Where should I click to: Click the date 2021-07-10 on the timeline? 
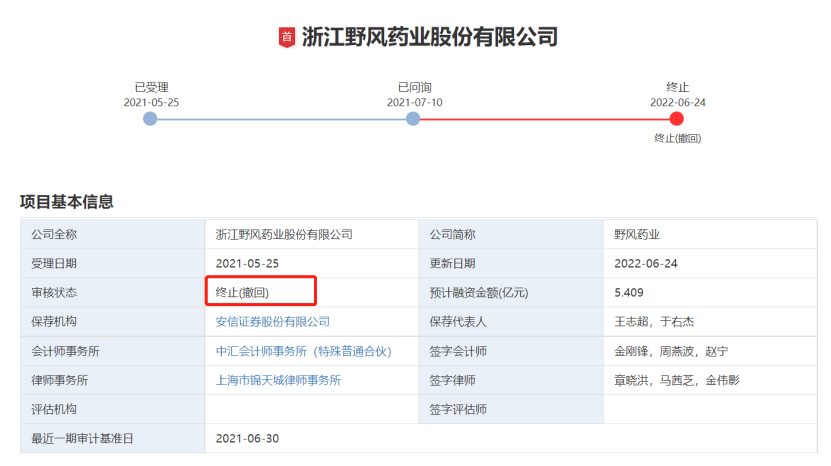tap(414, 102)
